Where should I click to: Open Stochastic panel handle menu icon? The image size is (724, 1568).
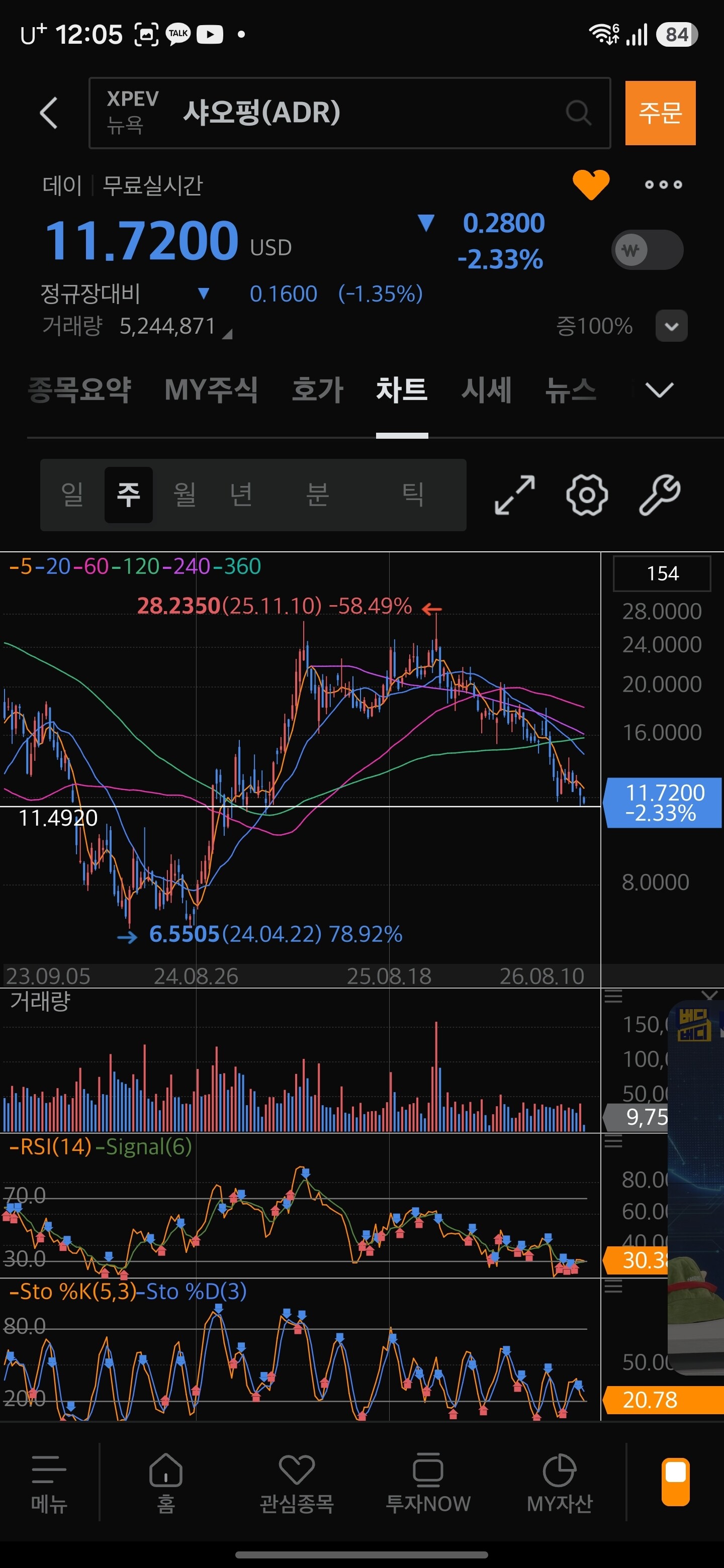(613, 1286)
